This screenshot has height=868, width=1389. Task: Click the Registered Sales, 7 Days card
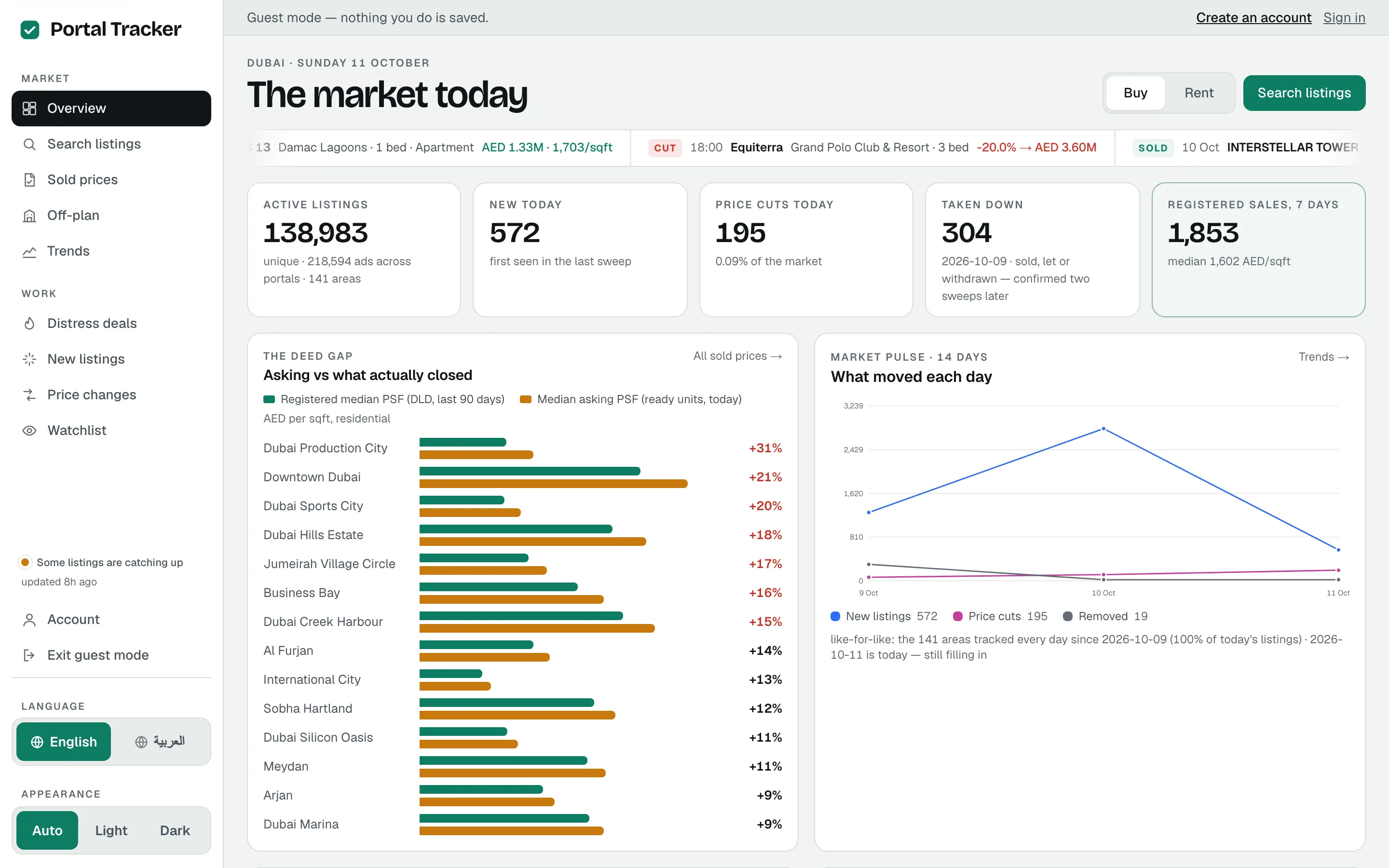pyautogui.click(x=1258, y=250)
